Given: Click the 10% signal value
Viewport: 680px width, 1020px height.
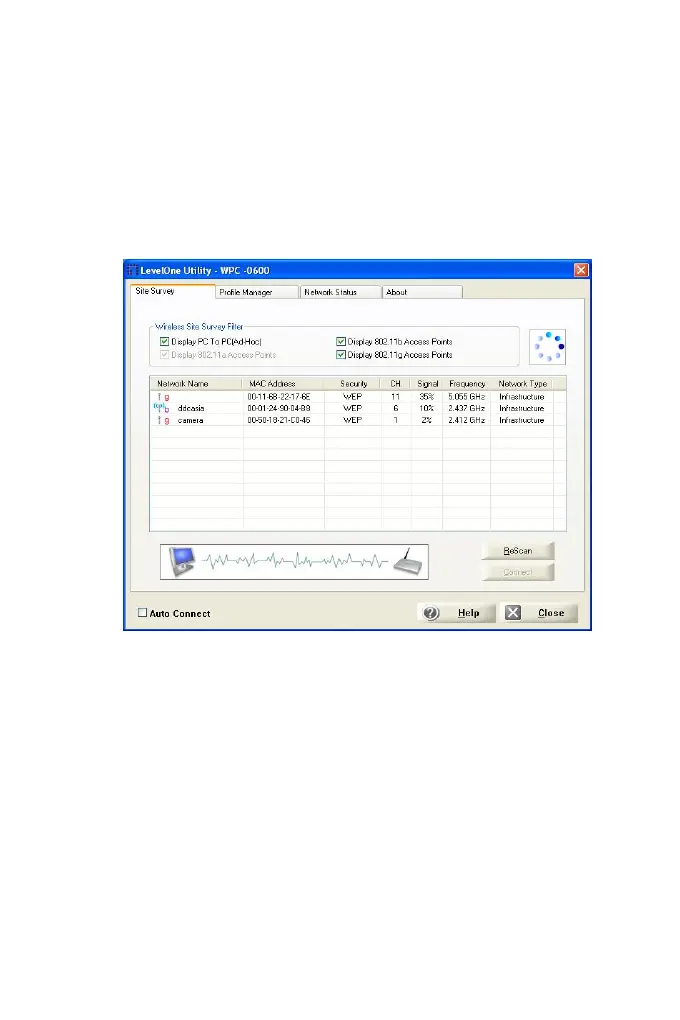Looking at the screenshot, I should [x=427, y=409].
